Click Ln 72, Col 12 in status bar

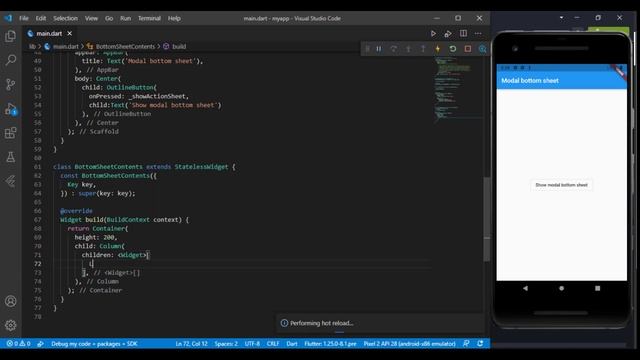[191, 344]
